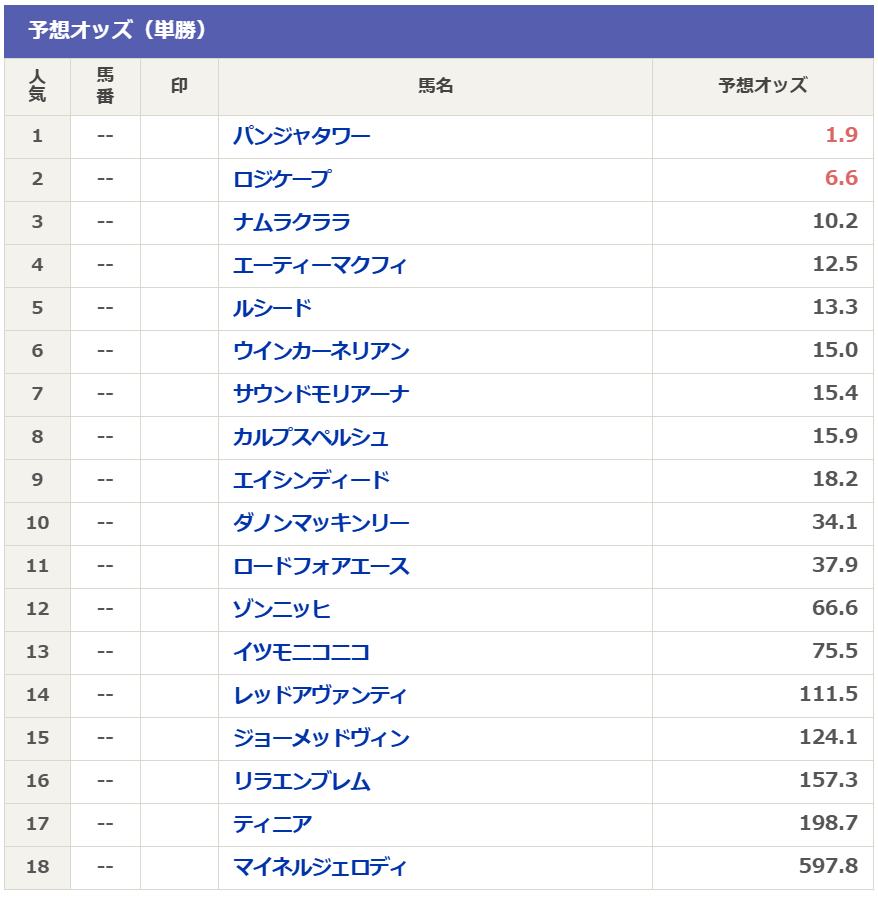Open ウインカーネリアン horse details
The image size is (878, 898).
click(x=321, y=351)
